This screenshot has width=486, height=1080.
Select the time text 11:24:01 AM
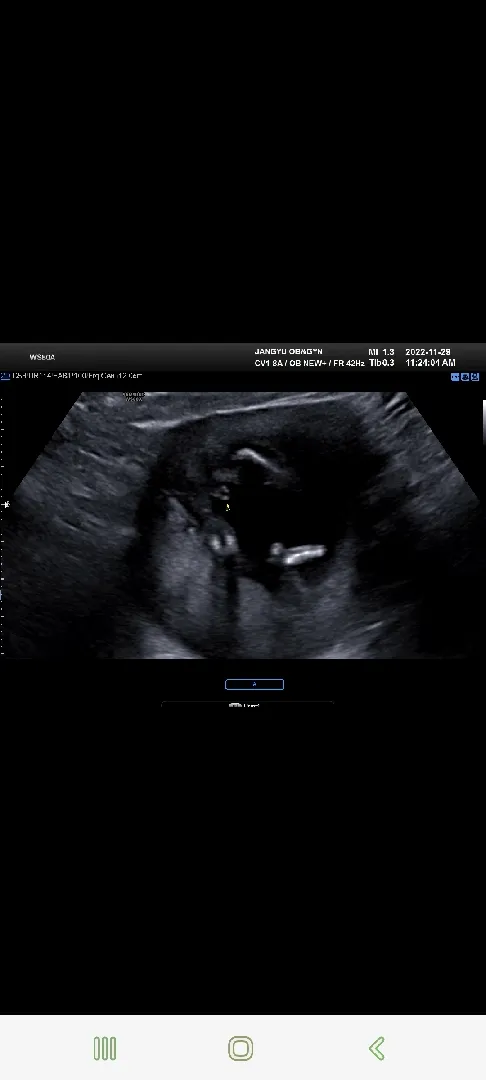pyautogui.click(x=430, y=362)
